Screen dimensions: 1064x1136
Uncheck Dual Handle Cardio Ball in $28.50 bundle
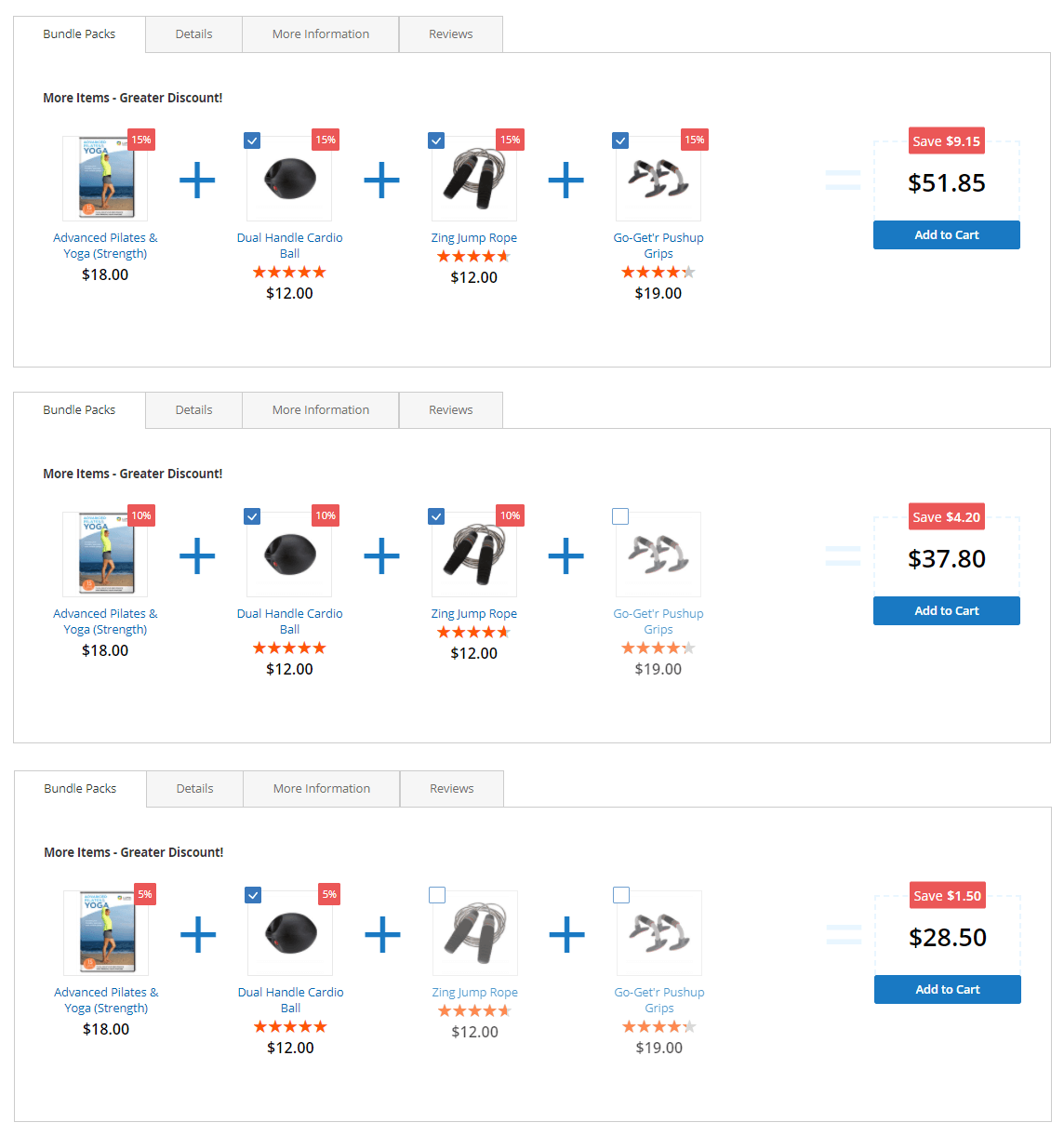tap(253, 895)
